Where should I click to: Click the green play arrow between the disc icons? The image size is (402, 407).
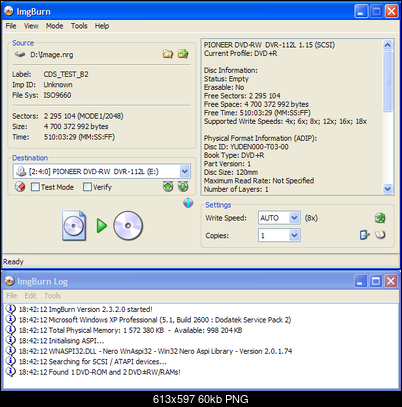[102, 226]
